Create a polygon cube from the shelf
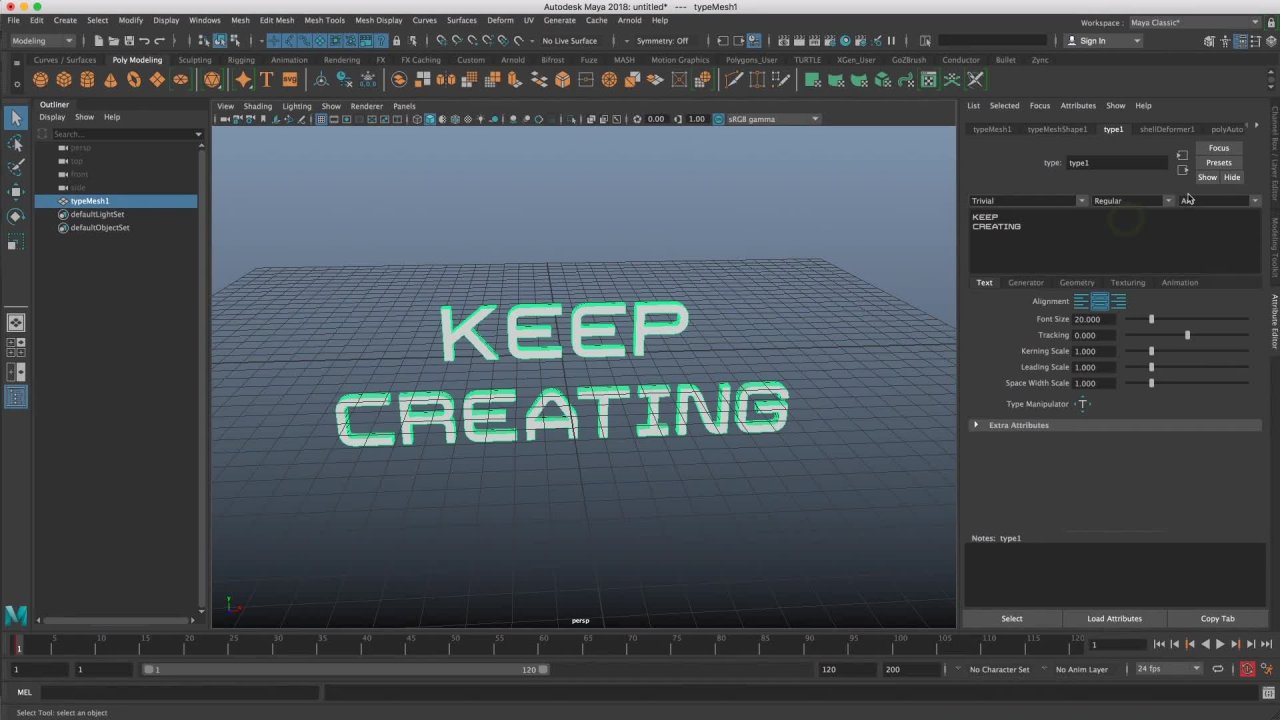This screenshot has width=1280, height=720. click(64, 80)
